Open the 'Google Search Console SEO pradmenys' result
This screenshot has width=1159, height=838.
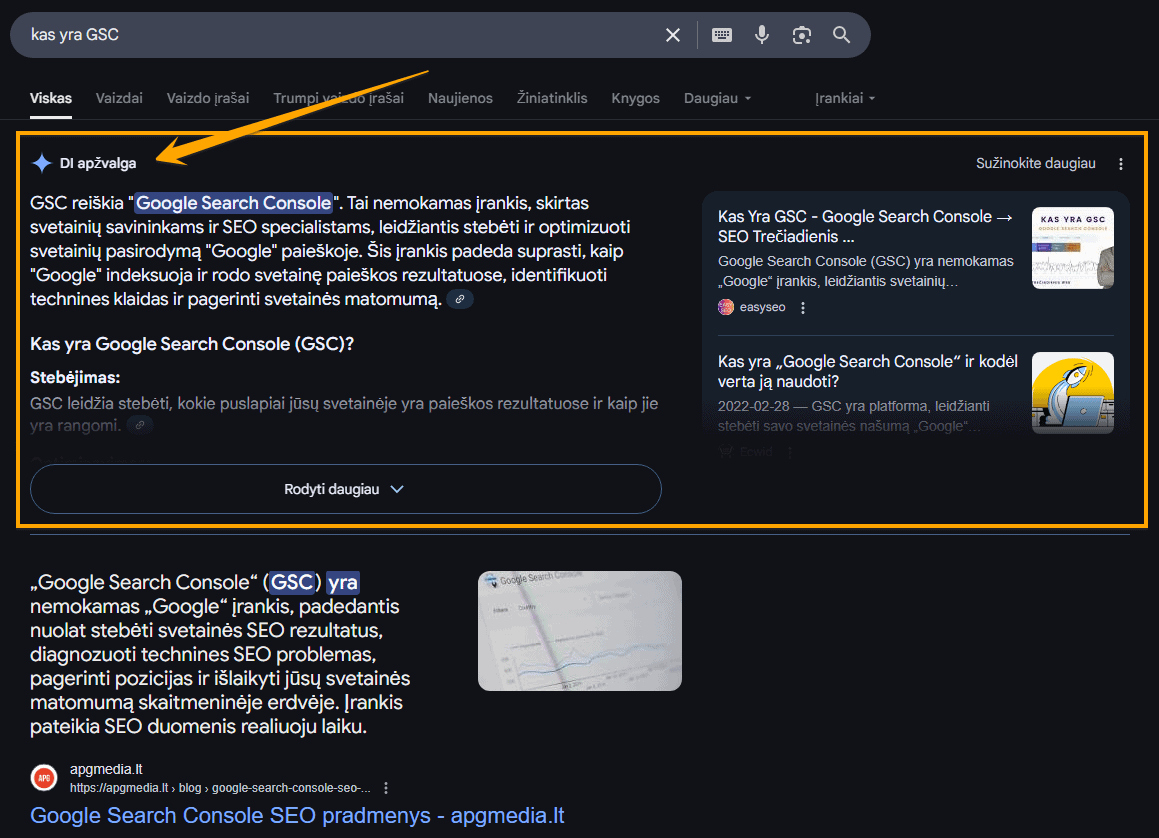297,815
